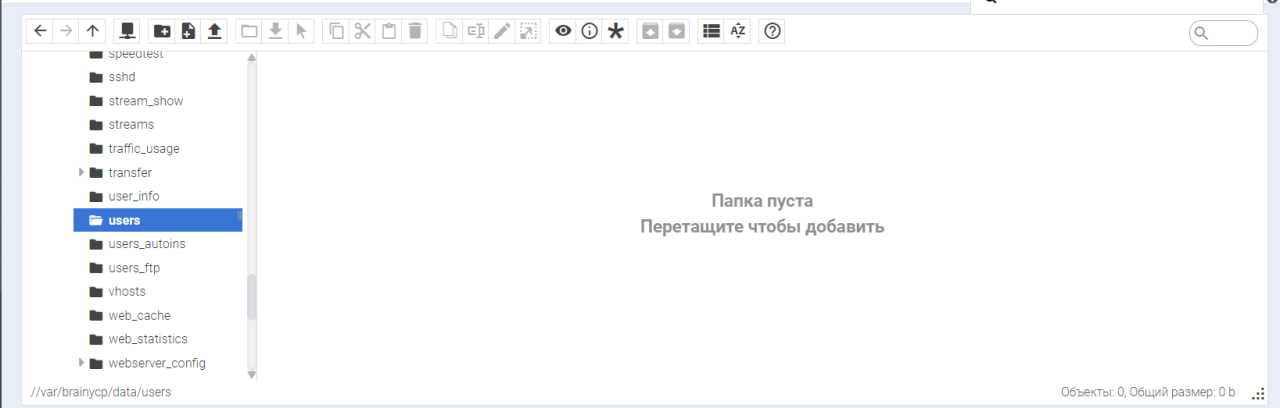Click the asterisk select-all icon

(616, 31)
